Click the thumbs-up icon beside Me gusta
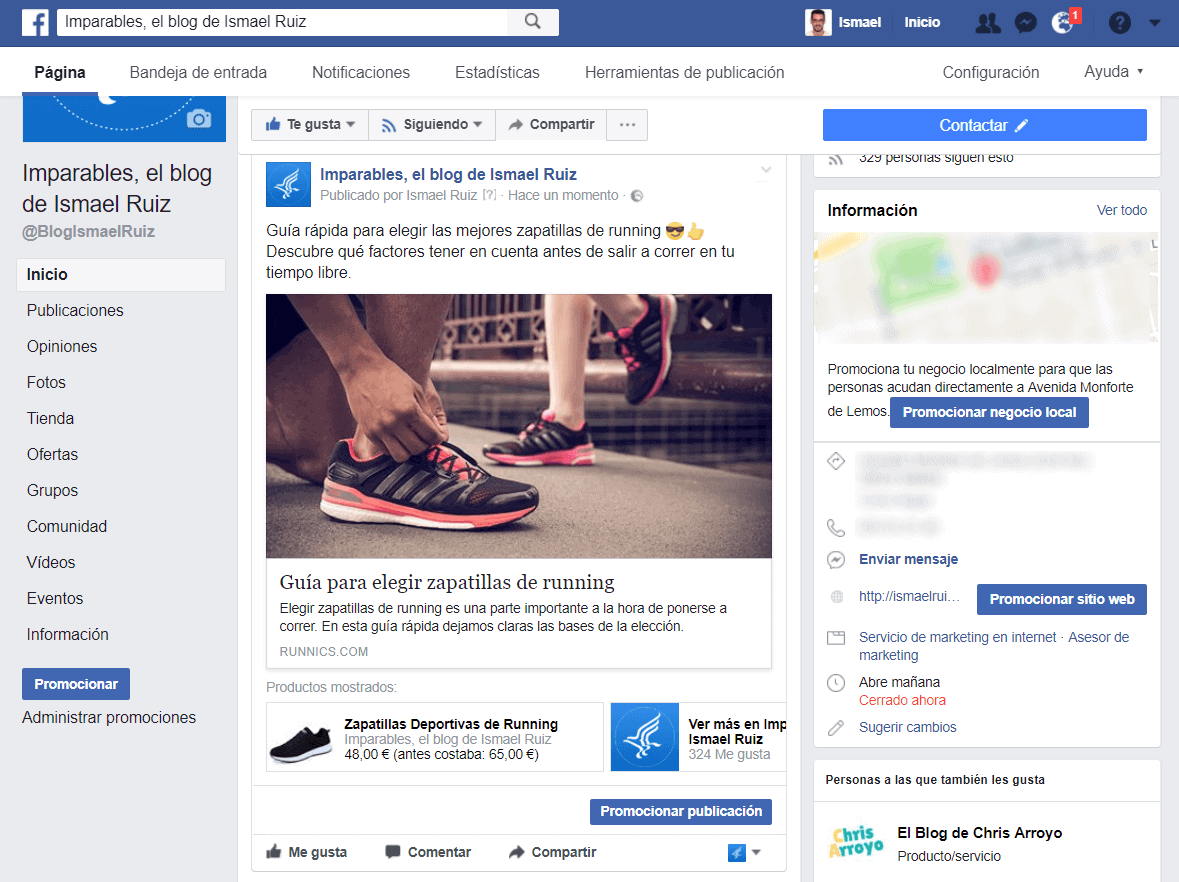1179x882 pixels. (x=274, y=852)
